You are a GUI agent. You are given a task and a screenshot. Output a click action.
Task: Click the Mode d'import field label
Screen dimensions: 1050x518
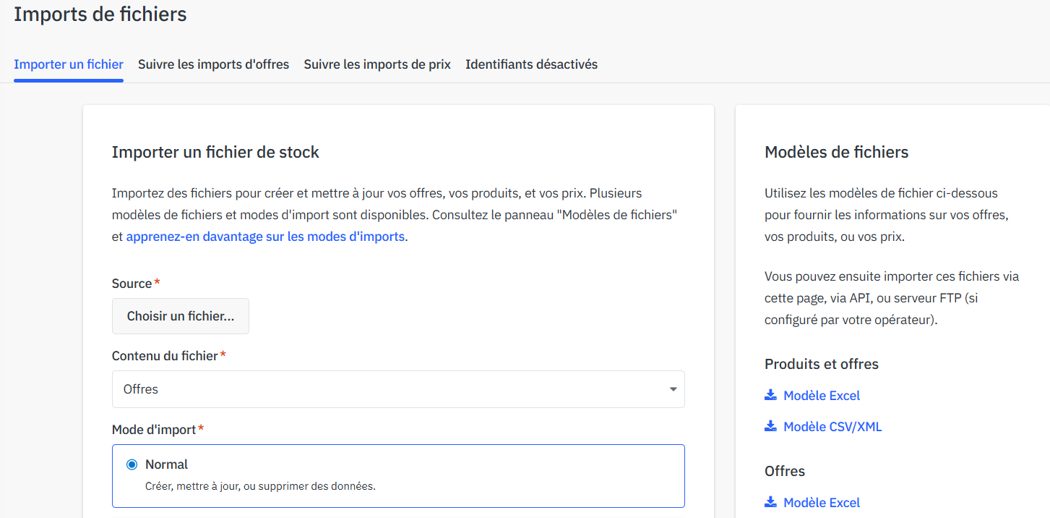click(154, 430)
